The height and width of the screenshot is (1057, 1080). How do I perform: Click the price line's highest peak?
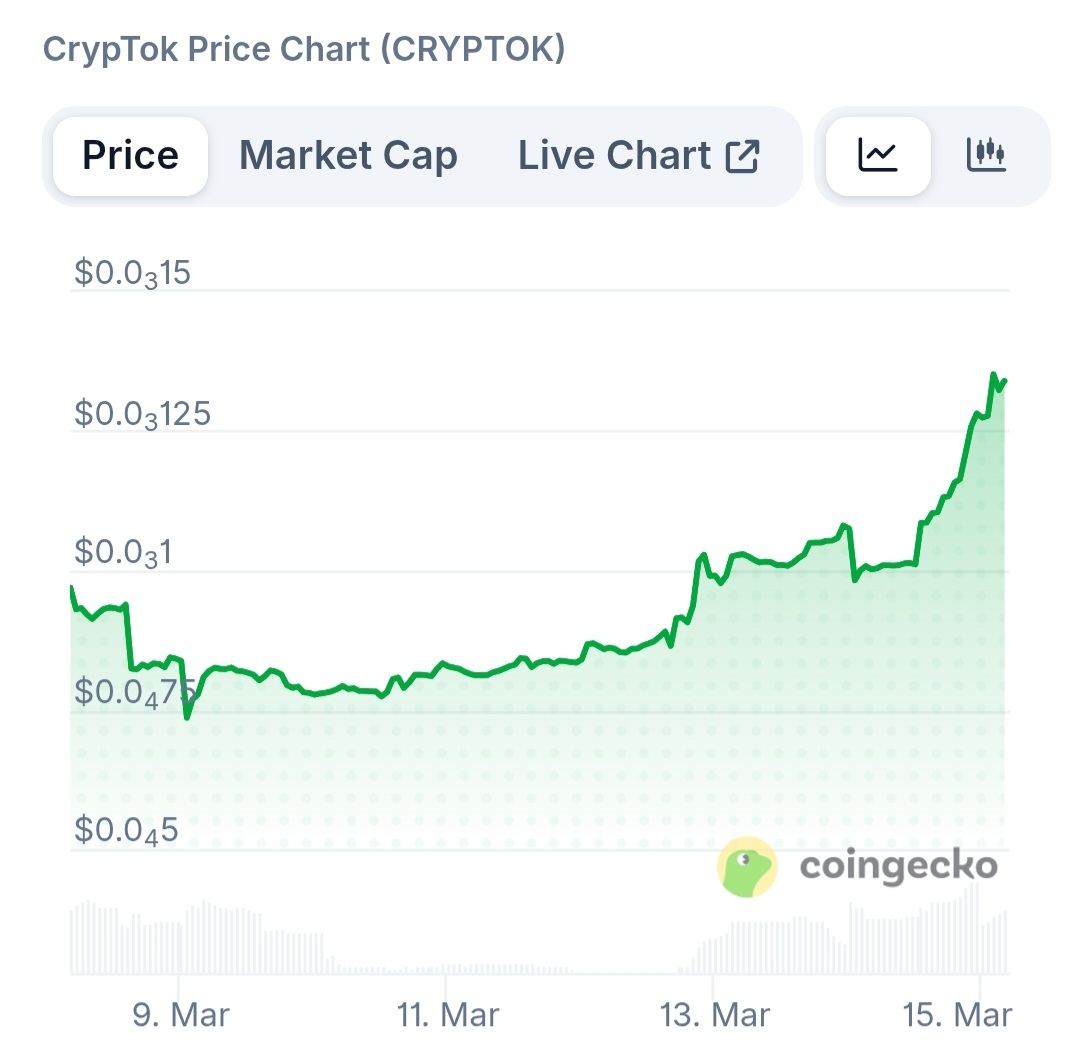click(993, 375)
